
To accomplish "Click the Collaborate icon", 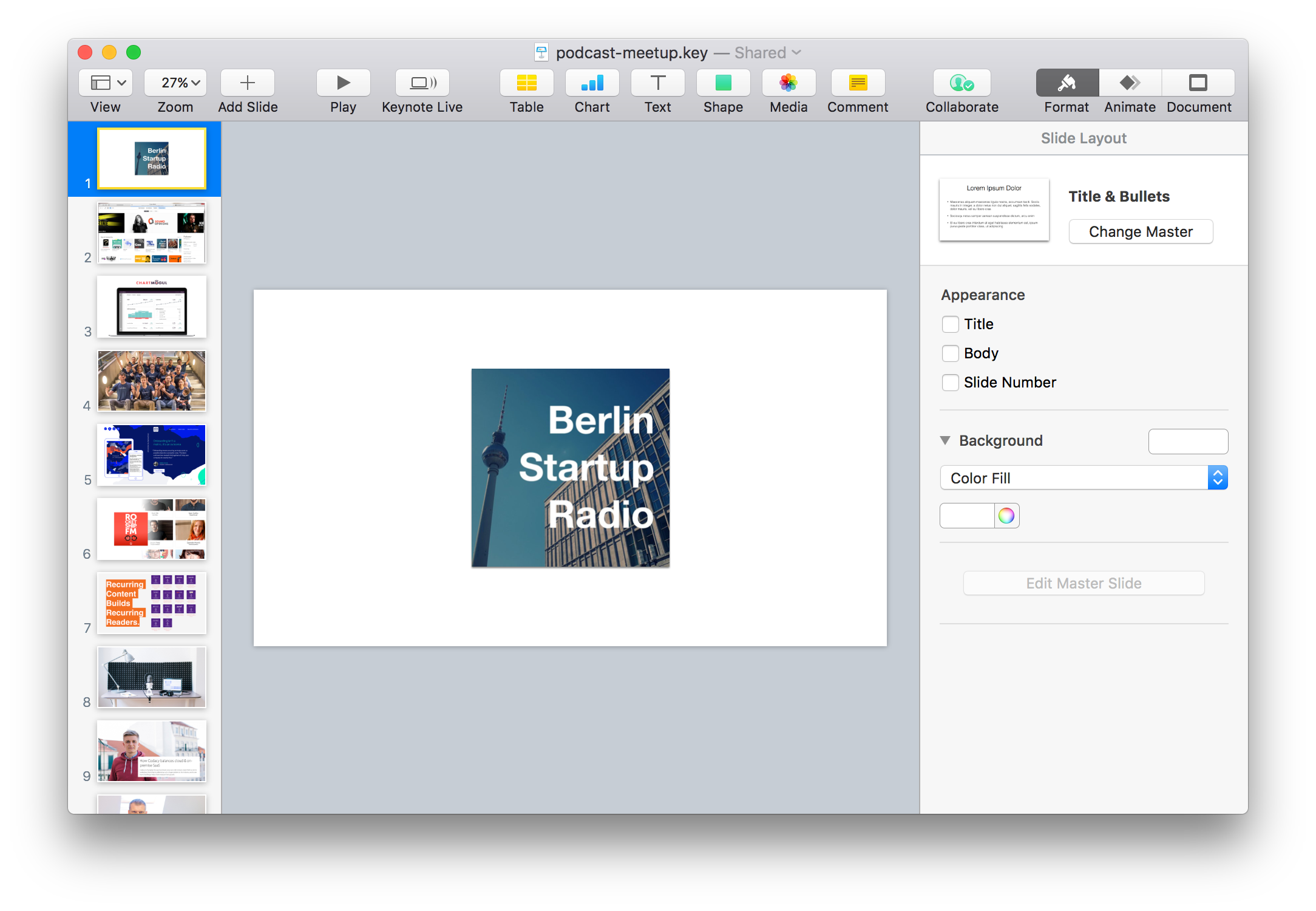I will coord(962,83).
